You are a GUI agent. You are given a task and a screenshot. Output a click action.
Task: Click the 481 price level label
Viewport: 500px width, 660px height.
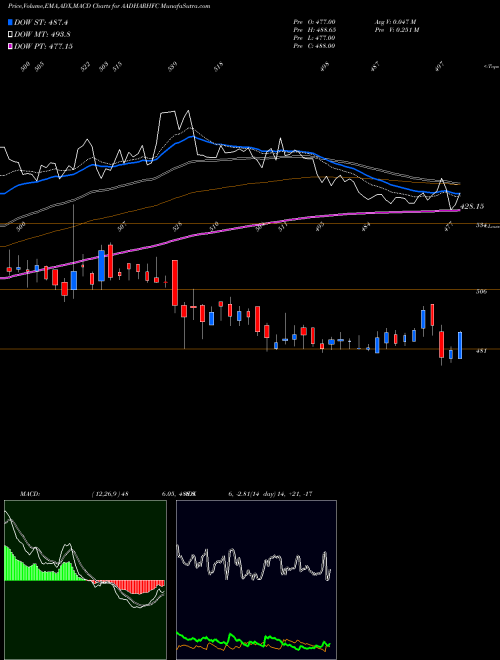(481, 350)
